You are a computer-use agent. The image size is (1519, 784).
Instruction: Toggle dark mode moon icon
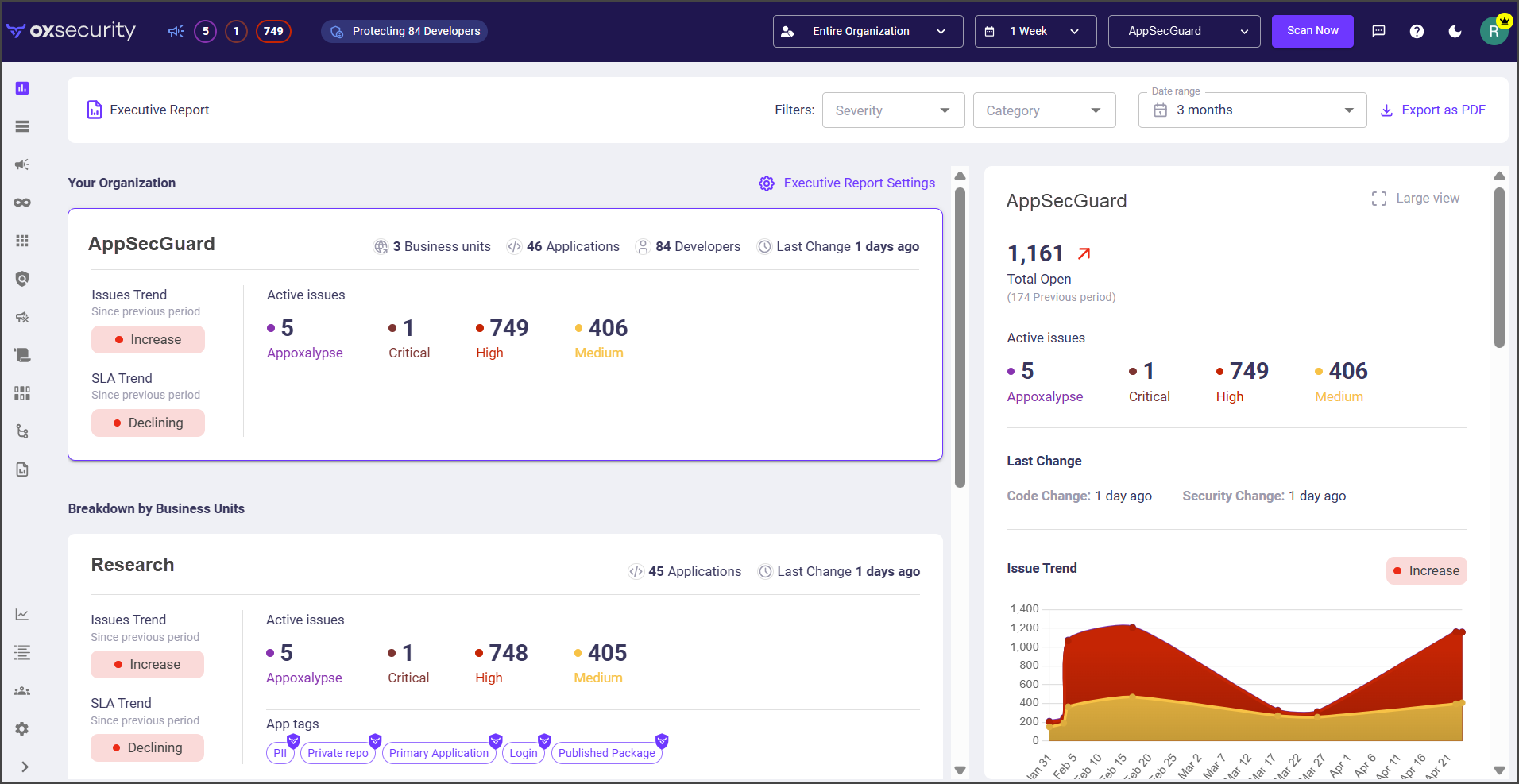(1455, 32)
